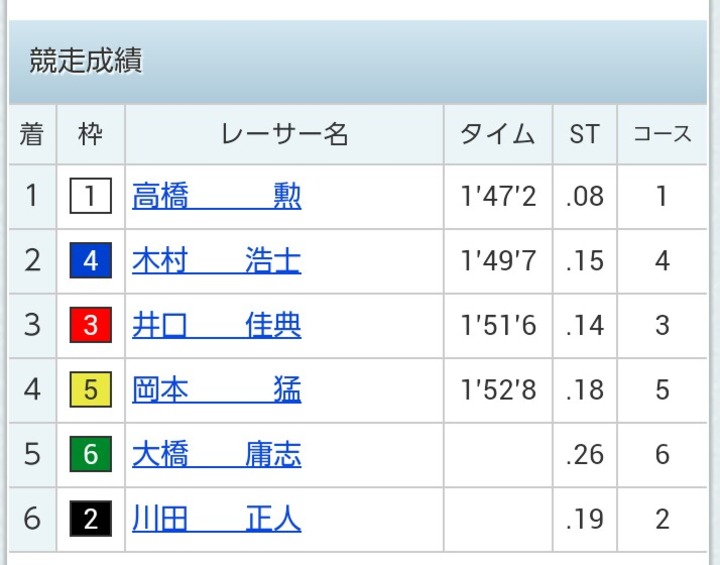Click the black lane 2 badge
720x565 pixels.
click(90, 520)
